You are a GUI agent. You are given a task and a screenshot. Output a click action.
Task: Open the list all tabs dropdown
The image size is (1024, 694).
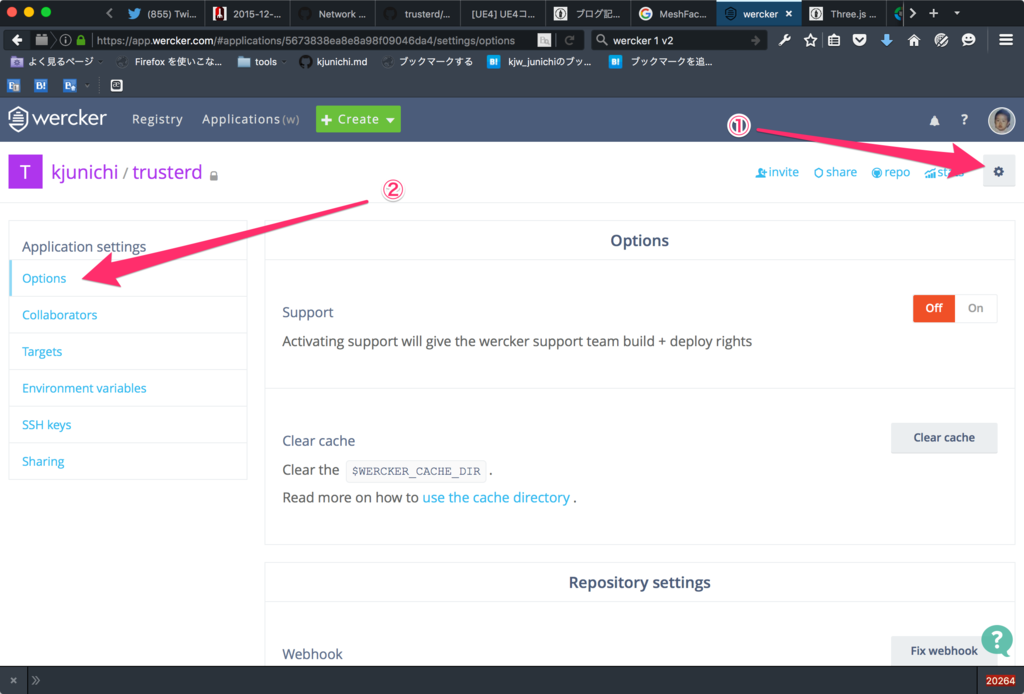coord(957,13)
